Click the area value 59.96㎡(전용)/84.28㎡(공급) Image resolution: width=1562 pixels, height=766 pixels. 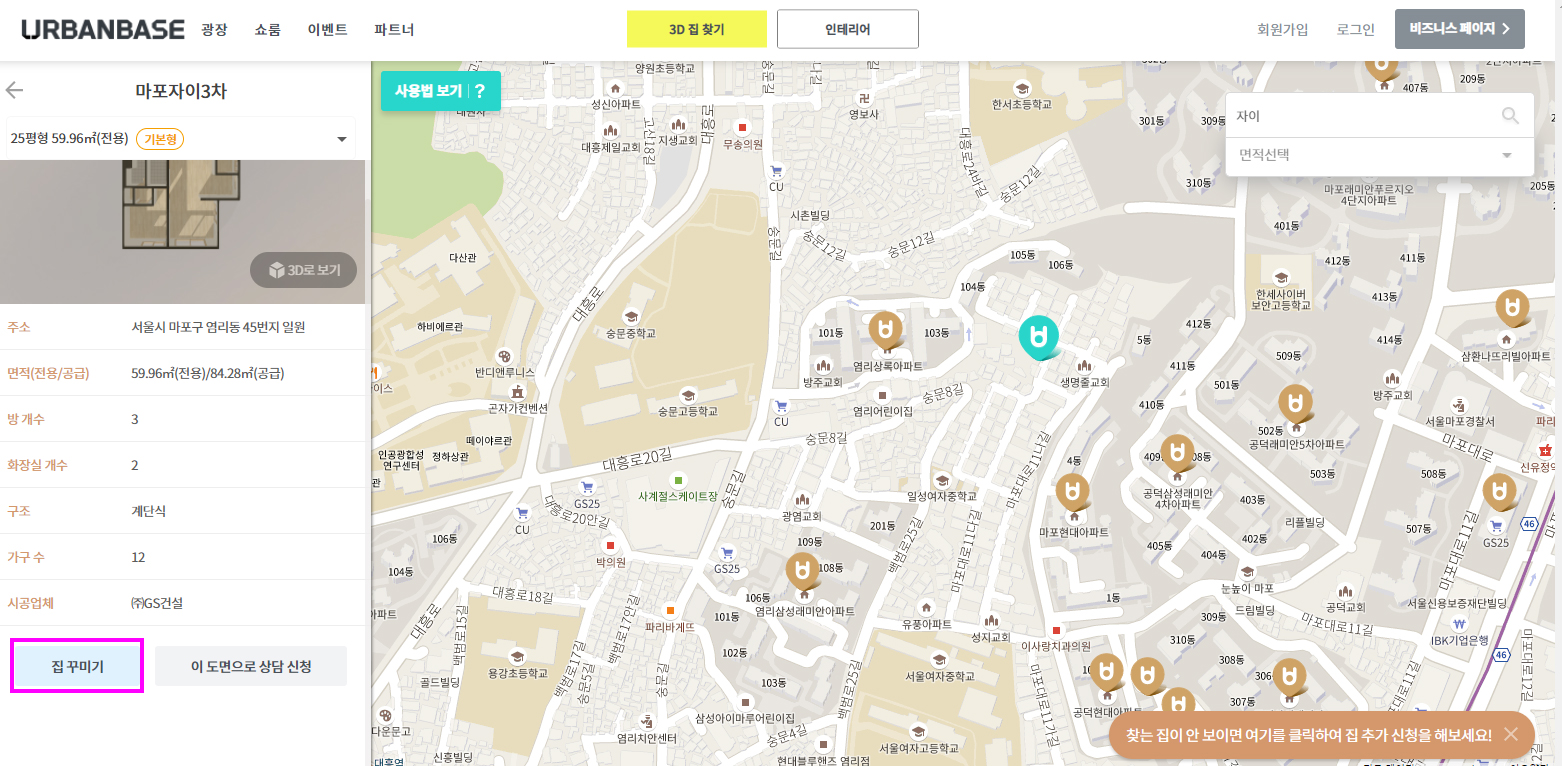[208, 373]
